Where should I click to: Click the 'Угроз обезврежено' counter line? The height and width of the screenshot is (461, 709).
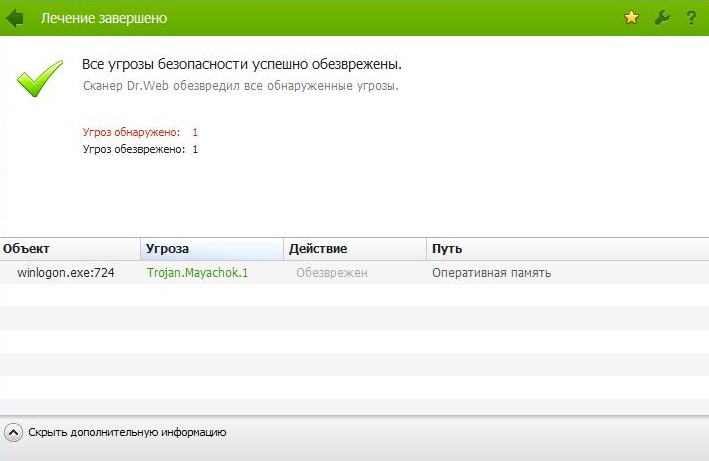pos(139,149)
